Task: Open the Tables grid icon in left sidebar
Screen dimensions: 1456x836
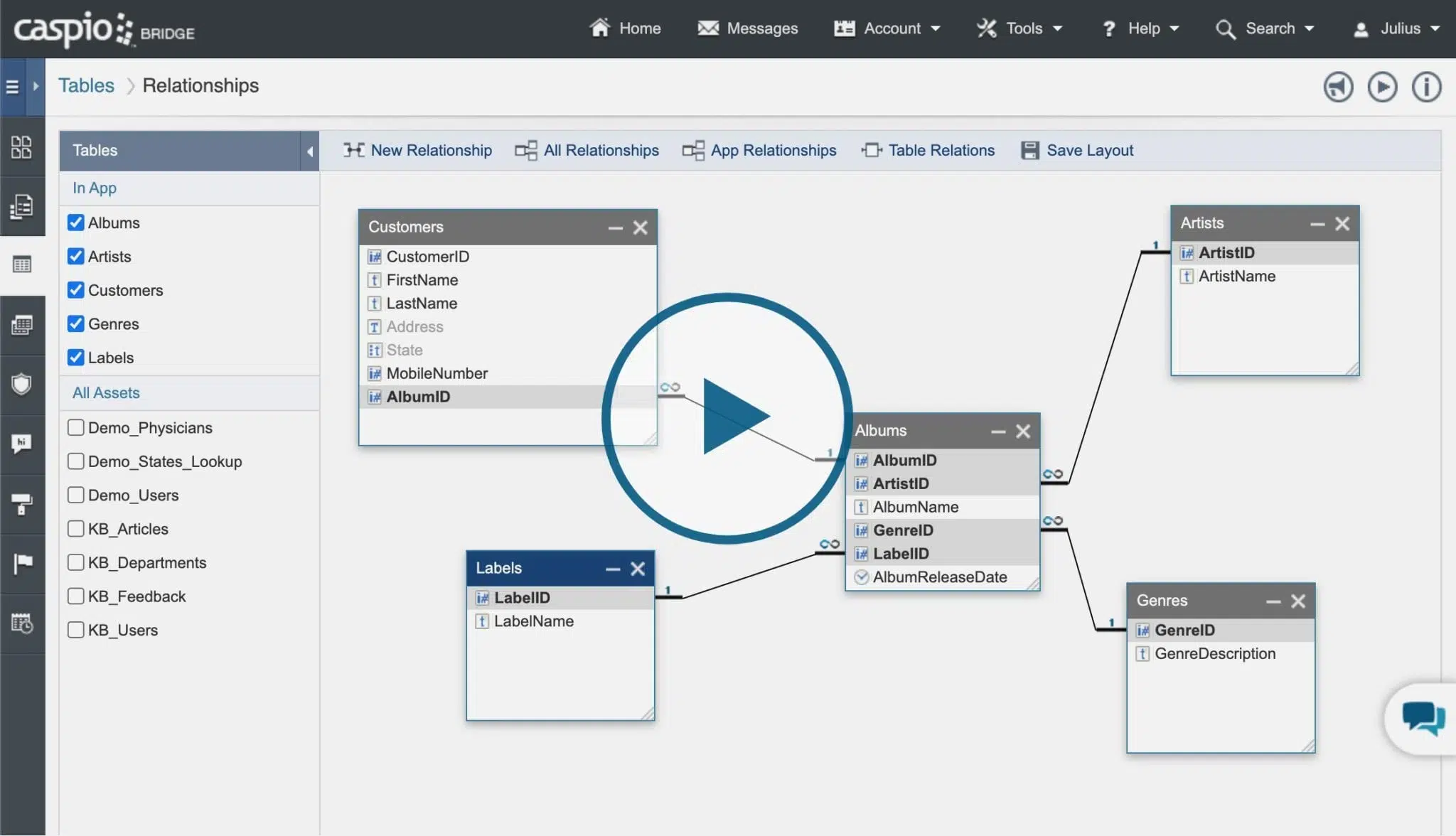Action: click(x=22, y=264)
